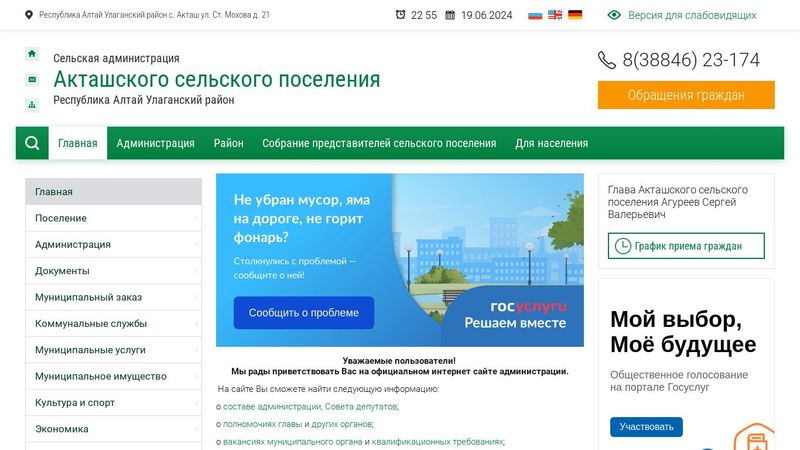The image size is (800, 450).
Task: Click the eye icon for visually impaired version
Action: coord(614,15)
